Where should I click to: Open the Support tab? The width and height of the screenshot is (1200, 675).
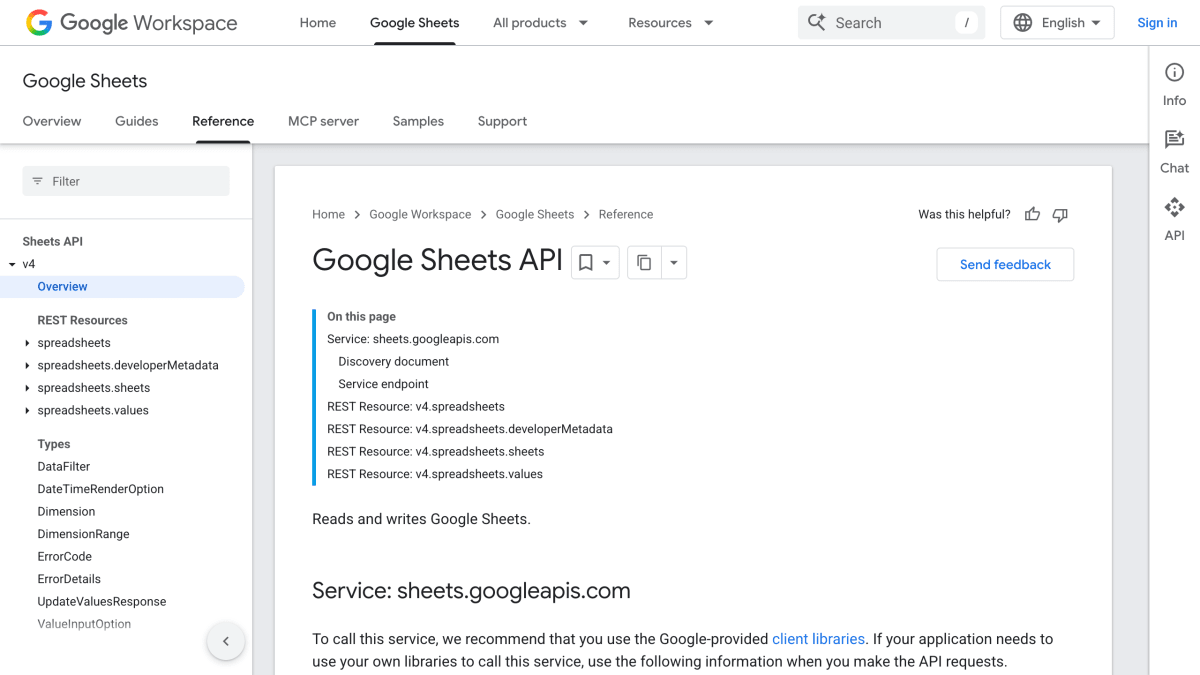pyautogui.click(x=502, y=121)
